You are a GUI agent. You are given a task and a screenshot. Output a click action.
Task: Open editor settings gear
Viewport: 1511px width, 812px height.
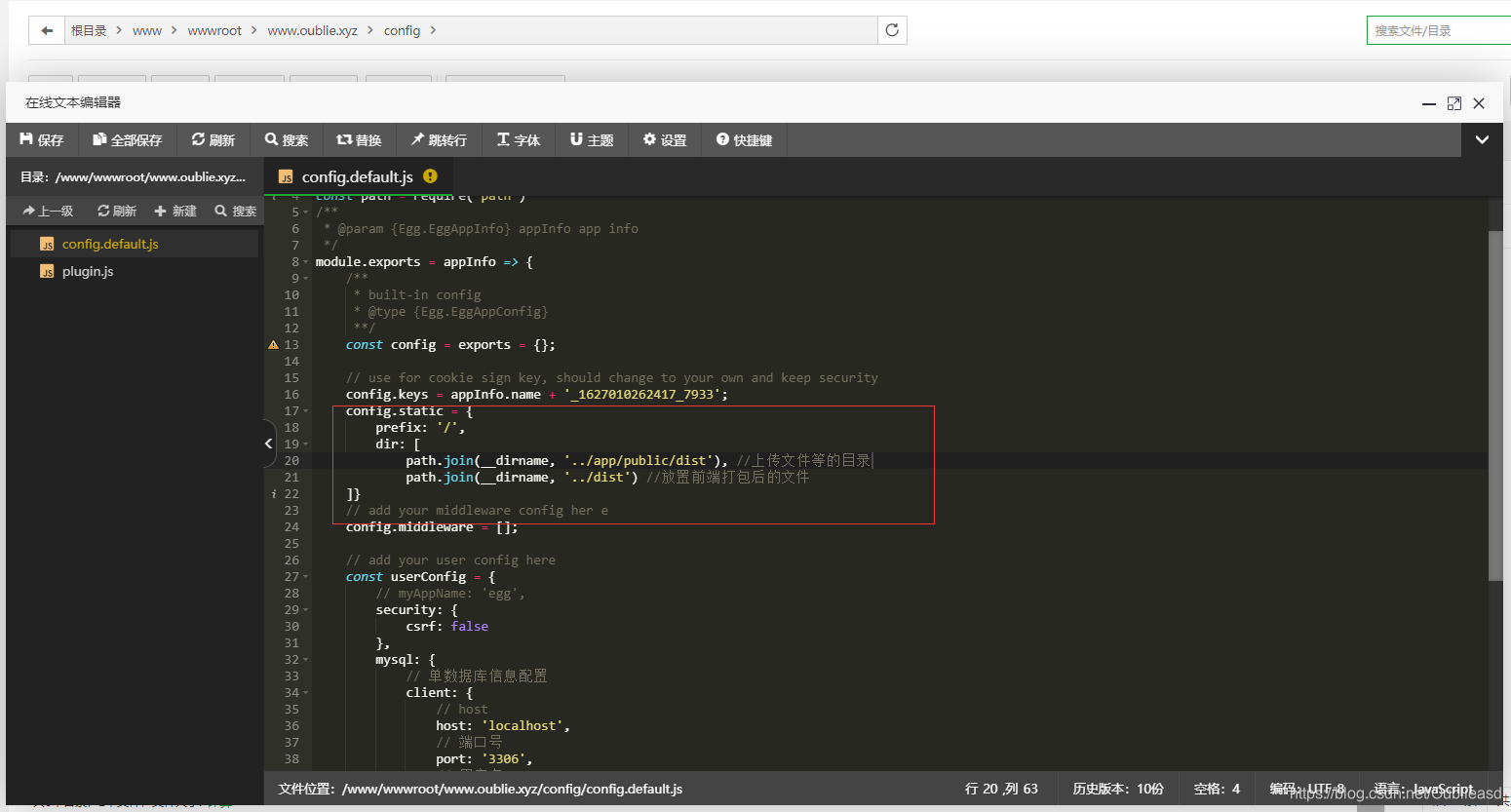pyautogui.click(x=665, y=140)
